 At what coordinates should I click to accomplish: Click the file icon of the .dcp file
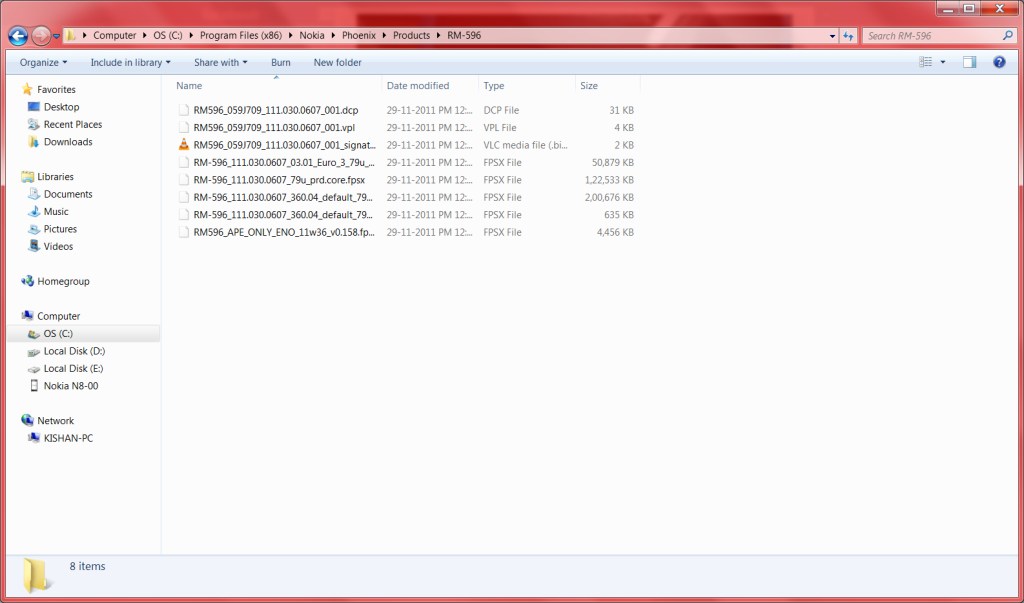(x=184, y=110)
